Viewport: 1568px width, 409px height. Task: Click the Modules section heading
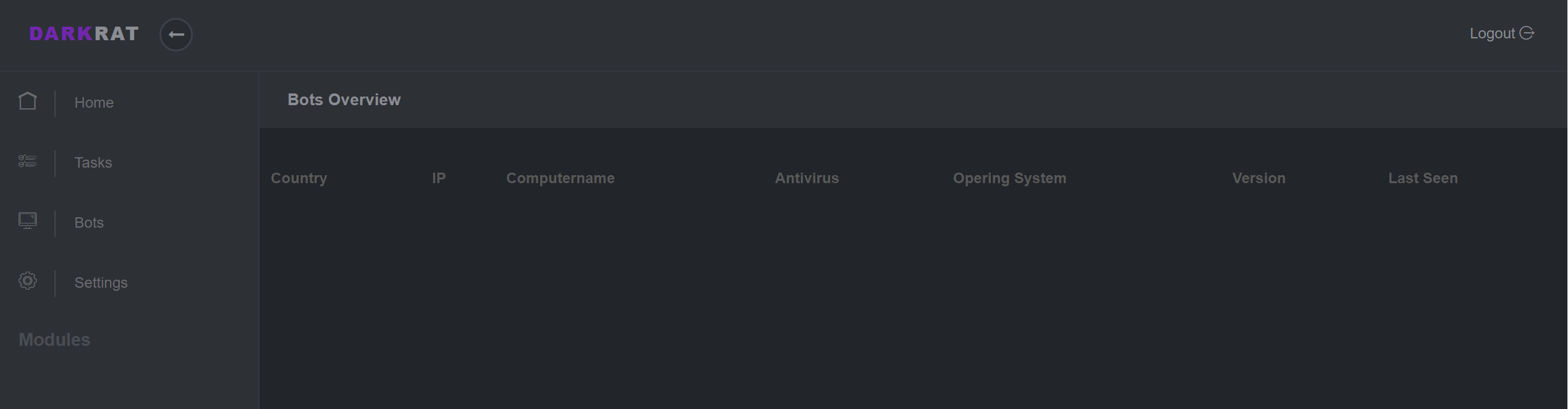[54, 340]
